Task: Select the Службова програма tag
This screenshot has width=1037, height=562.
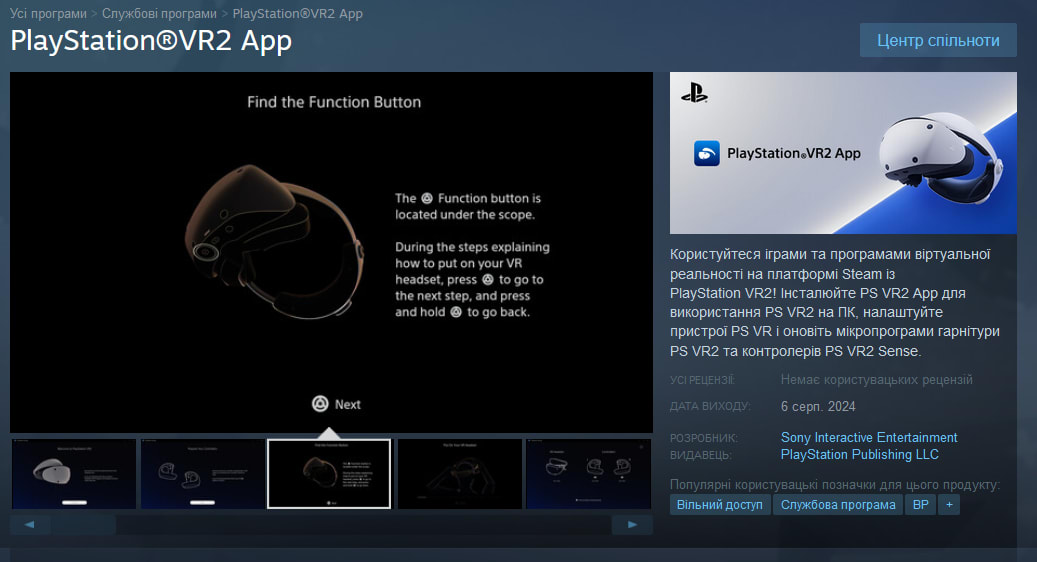Action: click(x=838, y=504)
